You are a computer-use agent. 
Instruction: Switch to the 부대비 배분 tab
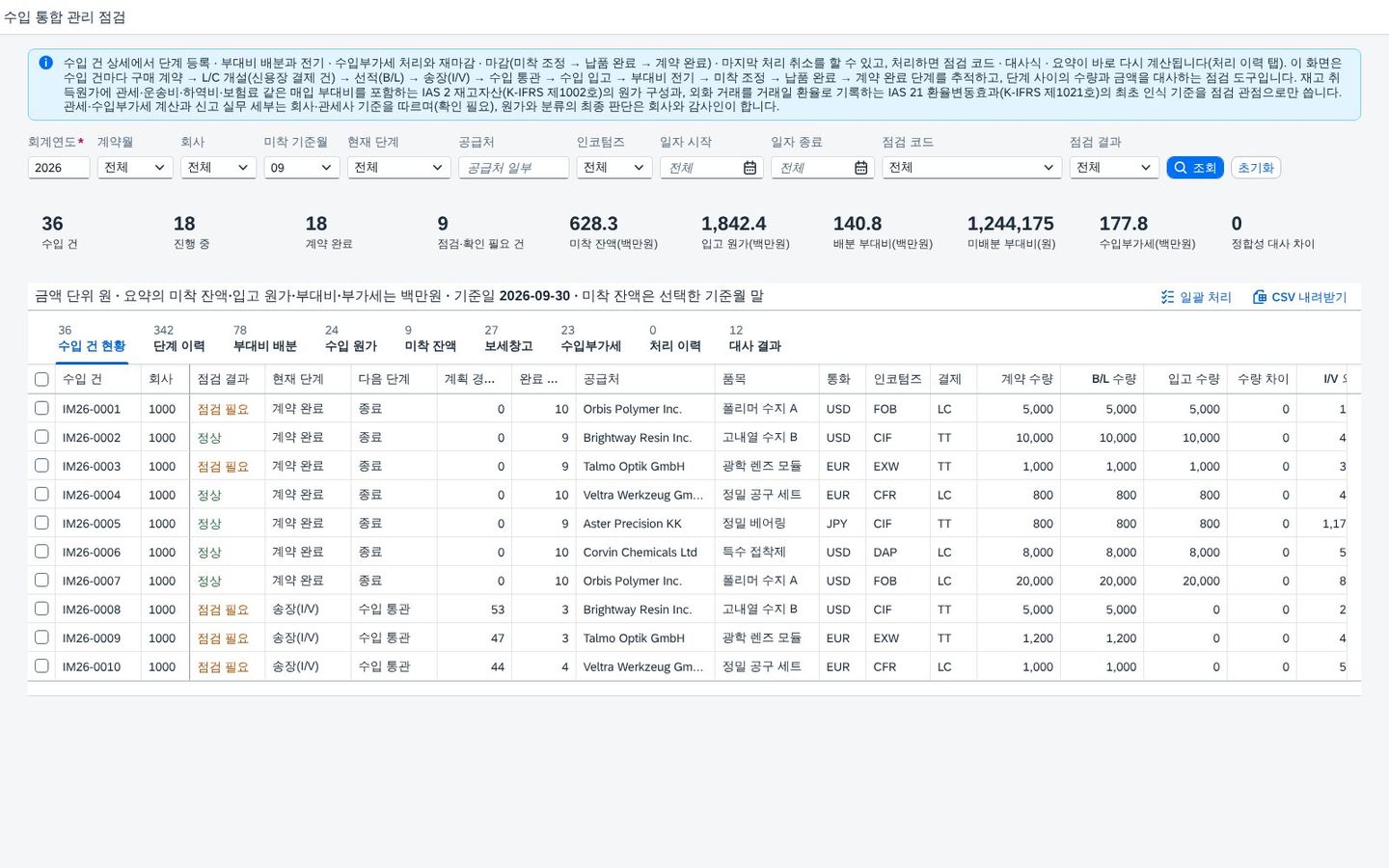click(265, 339)
